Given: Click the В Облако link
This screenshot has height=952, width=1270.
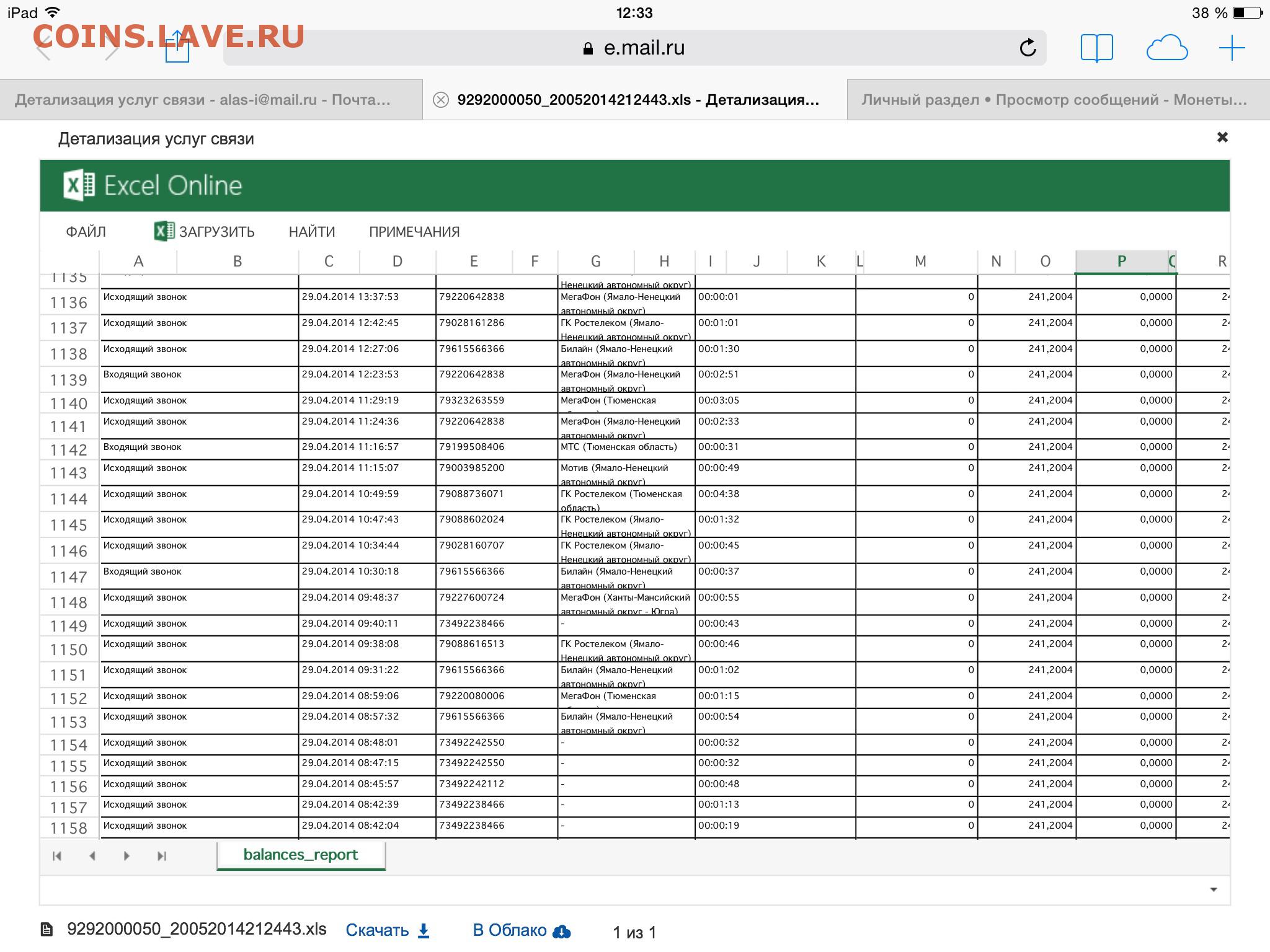Looking at the screenshot, I should point(510,930).
